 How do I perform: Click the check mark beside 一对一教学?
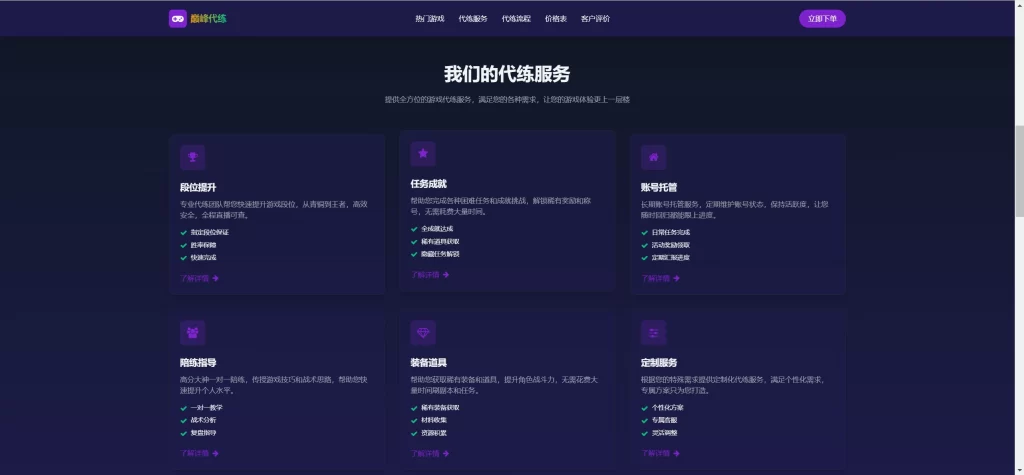184,408
